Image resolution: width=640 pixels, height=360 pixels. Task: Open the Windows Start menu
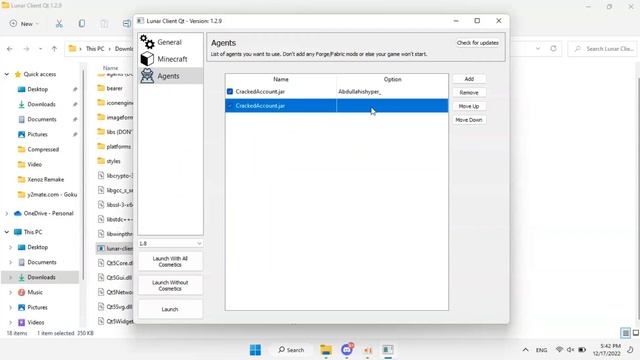point(256,350)
